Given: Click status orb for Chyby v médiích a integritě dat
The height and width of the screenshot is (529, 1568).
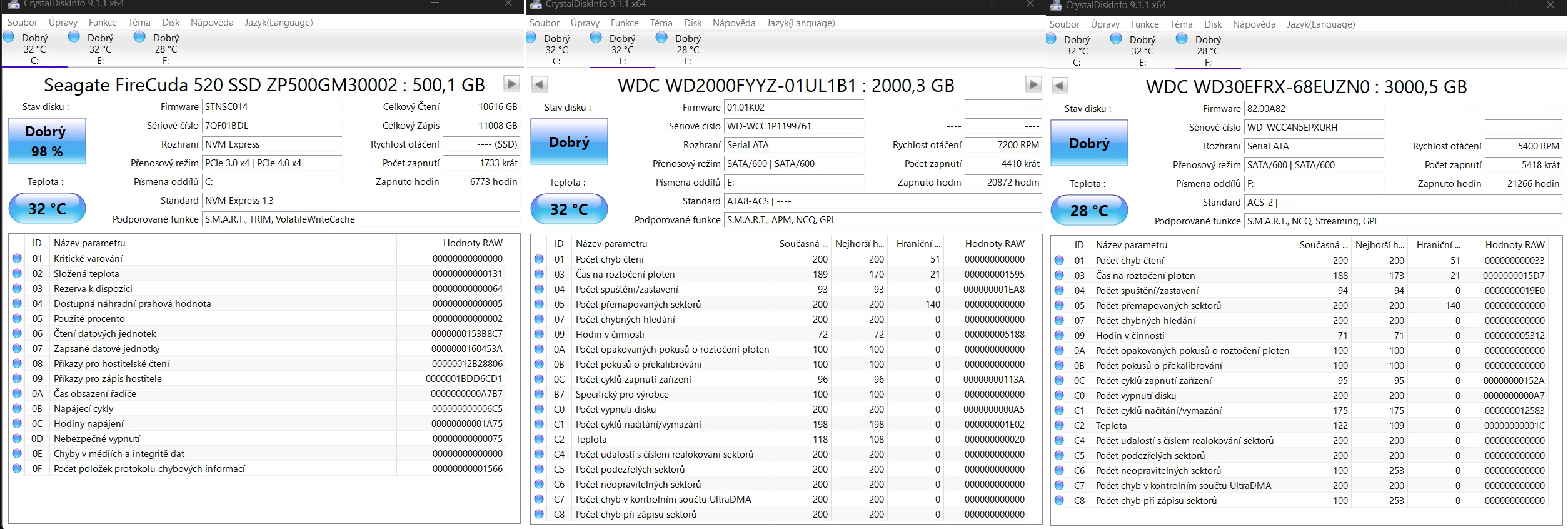Looking at the screenshot, I should tap(17, 453).
